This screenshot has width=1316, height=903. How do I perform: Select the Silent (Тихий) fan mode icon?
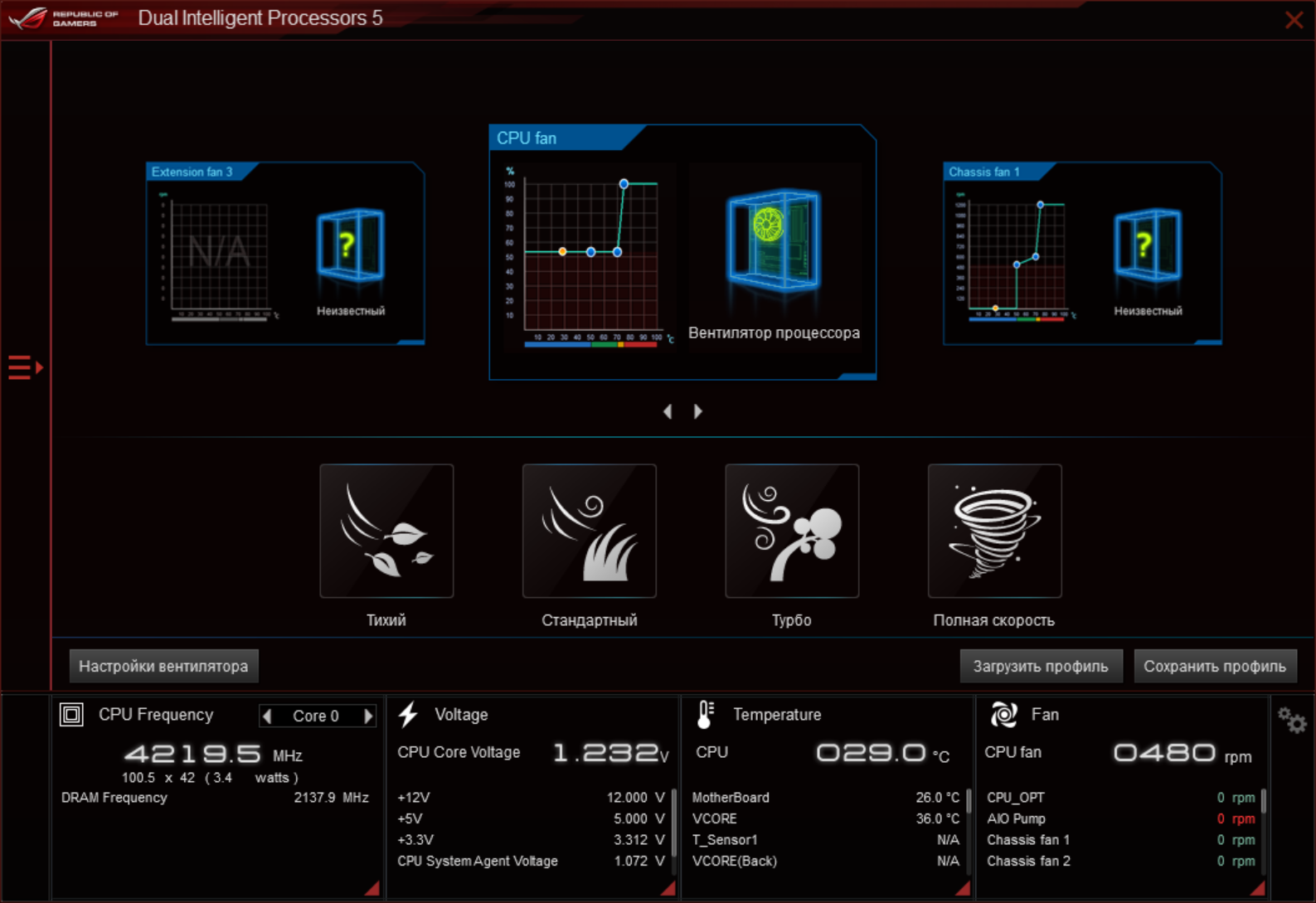386,531
